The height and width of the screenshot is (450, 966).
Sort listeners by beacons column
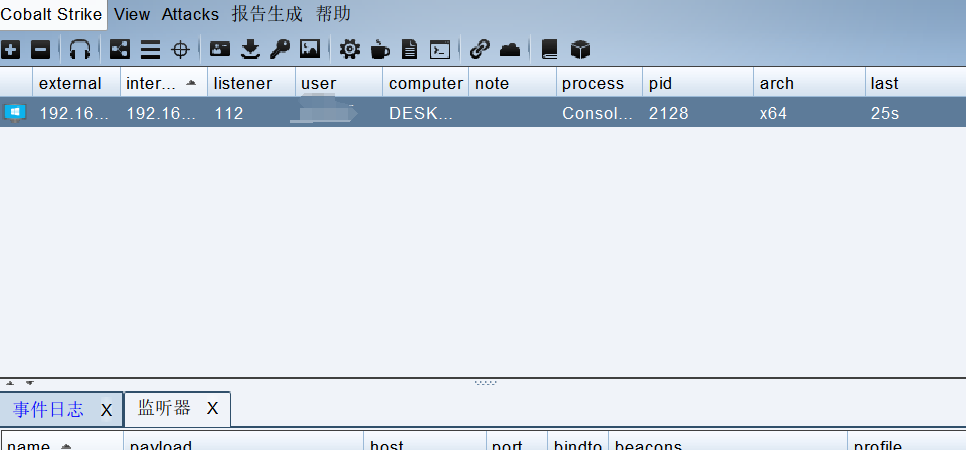pos(728,443)
